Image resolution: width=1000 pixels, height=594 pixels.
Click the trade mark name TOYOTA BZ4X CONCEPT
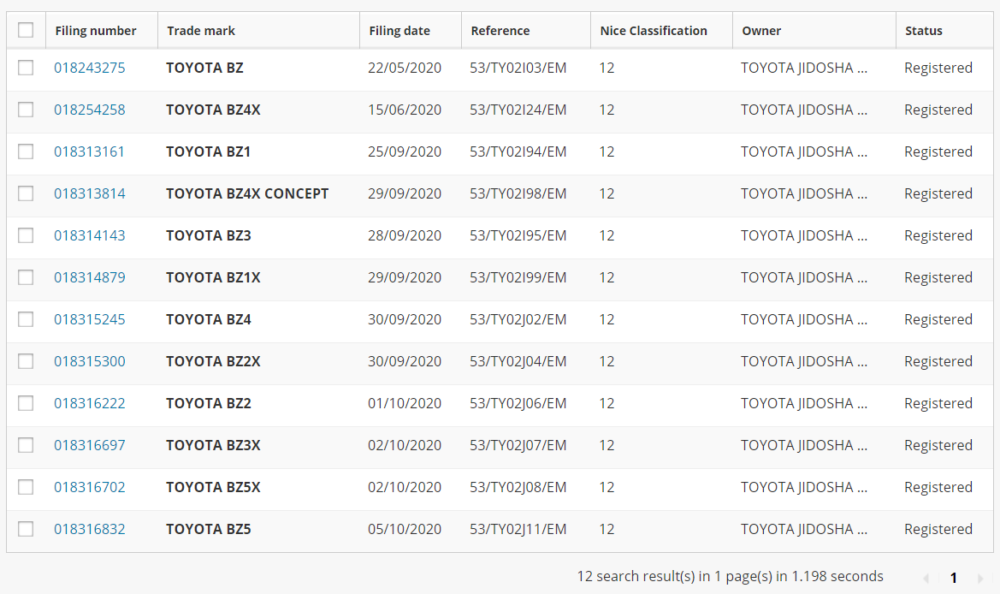(247, 193)
